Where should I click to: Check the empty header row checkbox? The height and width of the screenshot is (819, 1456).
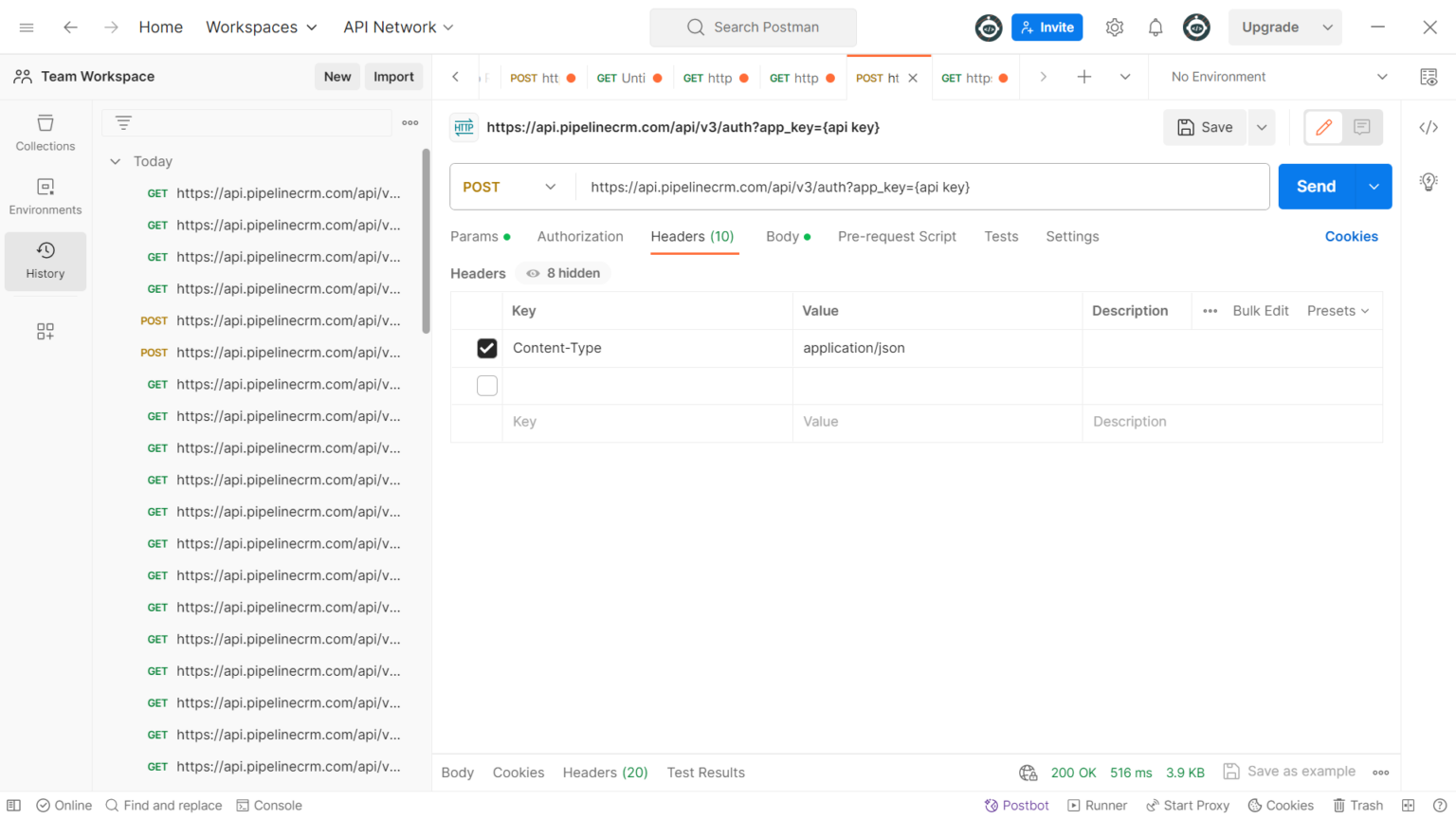pyautogui.click(x=486, y=386)
